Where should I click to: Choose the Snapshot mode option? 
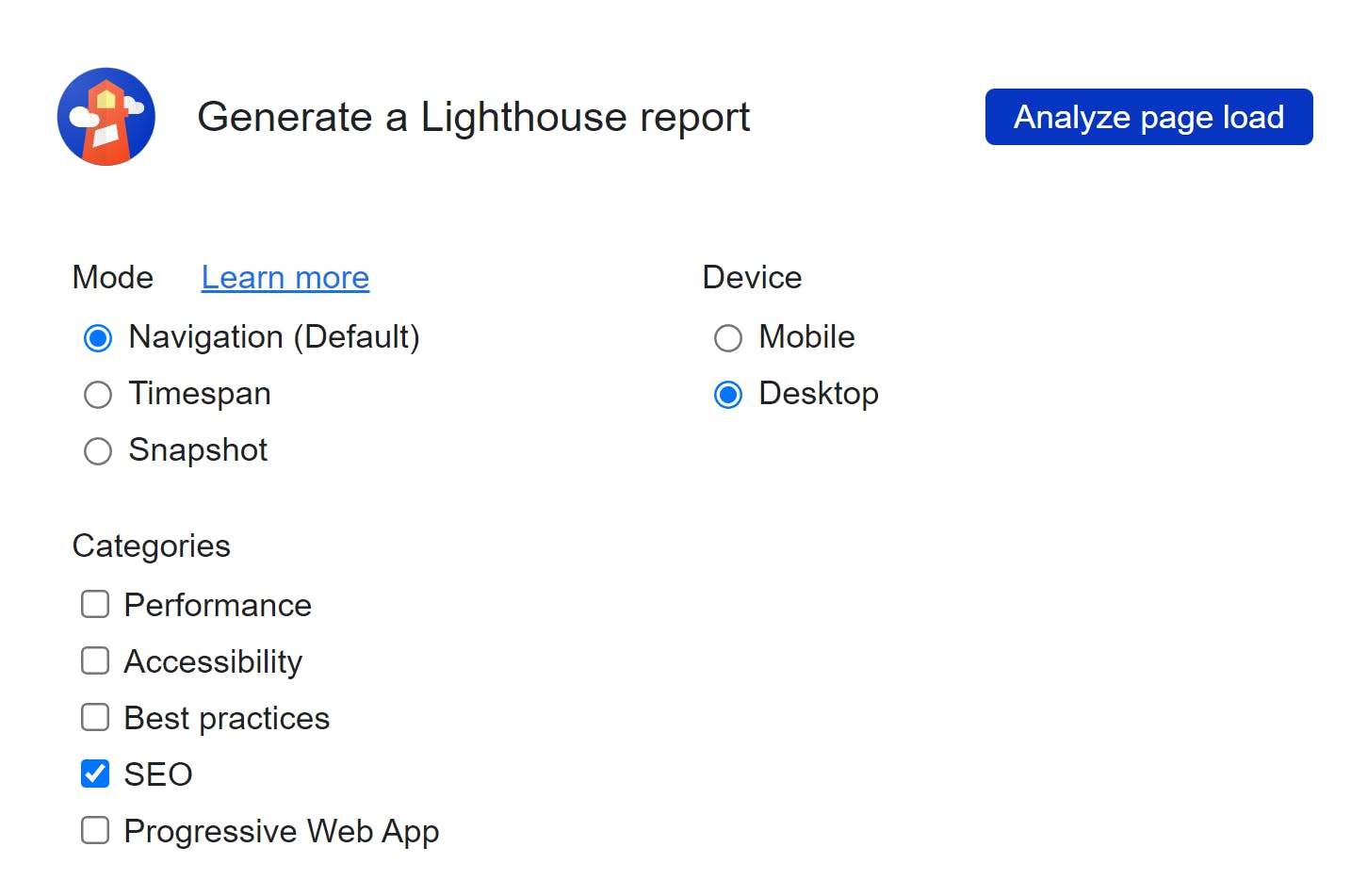(x=98, y=450)
